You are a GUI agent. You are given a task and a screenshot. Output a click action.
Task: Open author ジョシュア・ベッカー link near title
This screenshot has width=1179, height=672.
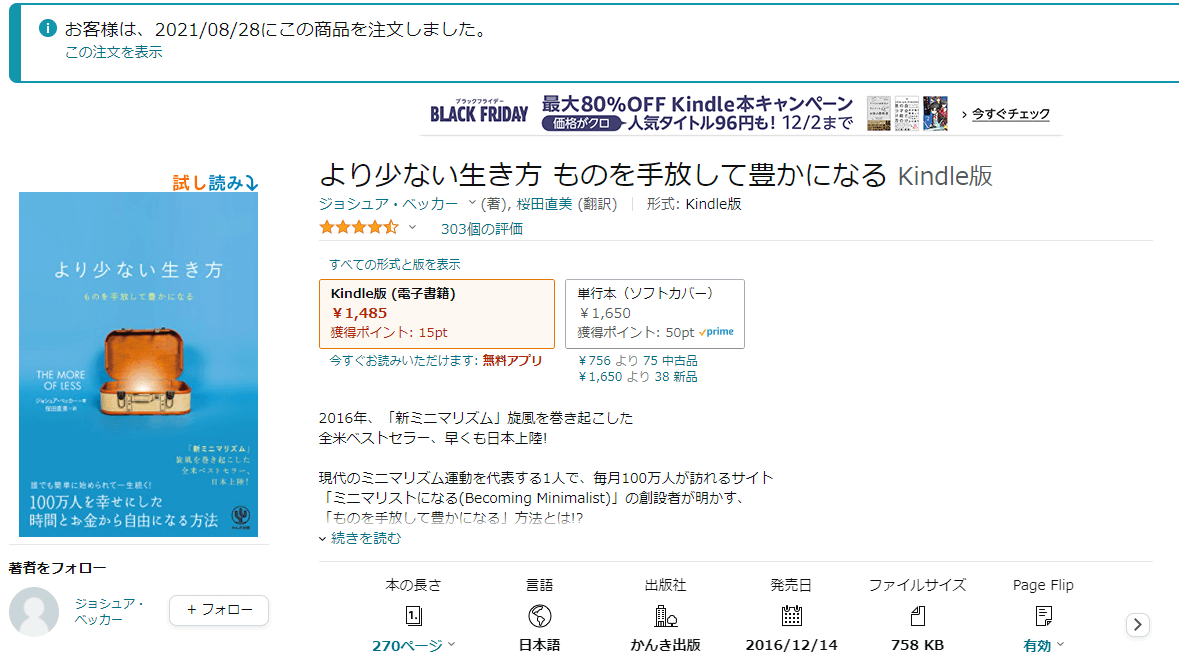(388, 204)
